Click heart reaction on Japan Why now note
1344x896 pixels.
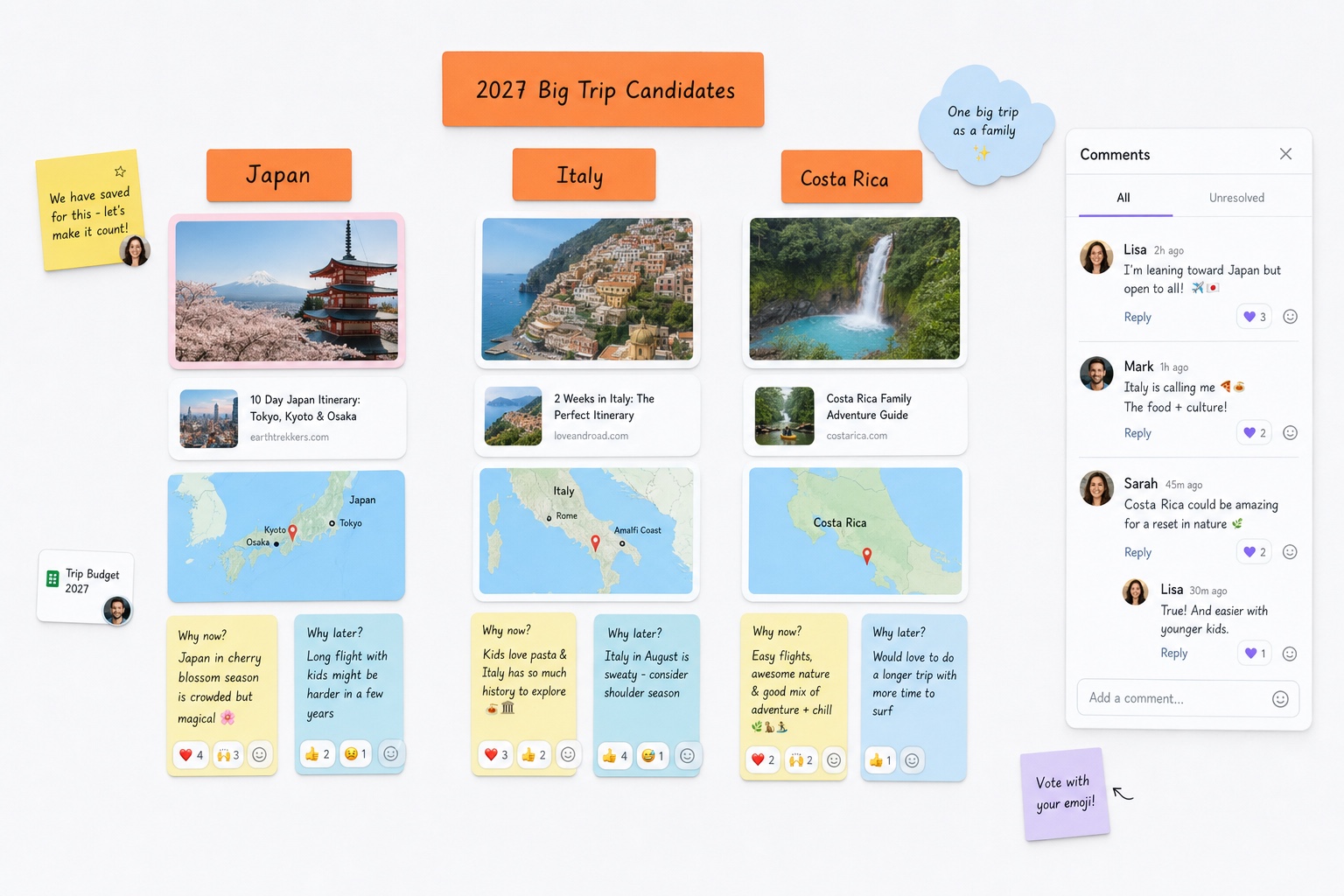191,754
